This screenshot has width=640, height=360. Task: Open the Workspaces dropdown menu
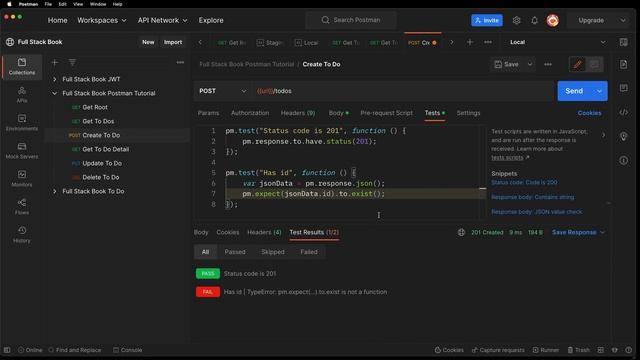[x=102, y=20]
